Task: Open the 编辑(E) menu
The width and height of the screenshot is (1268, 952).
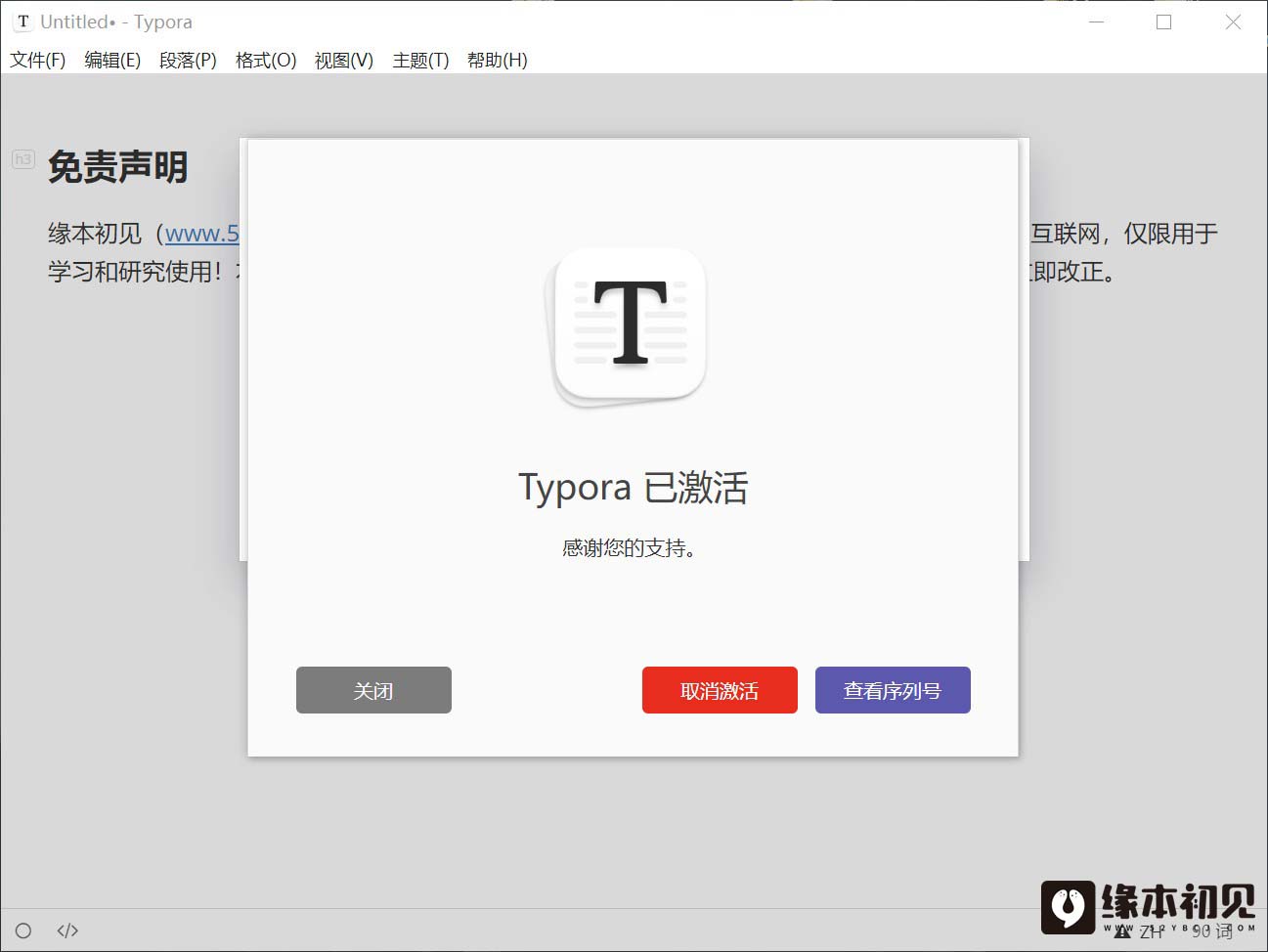Action: tap(112, 60)
